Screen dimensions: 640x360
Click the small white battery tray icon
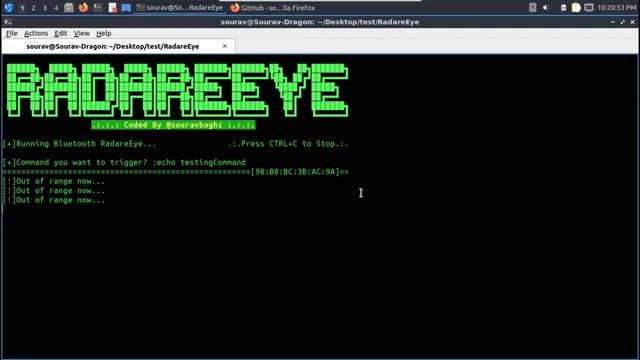coord(563,8)
